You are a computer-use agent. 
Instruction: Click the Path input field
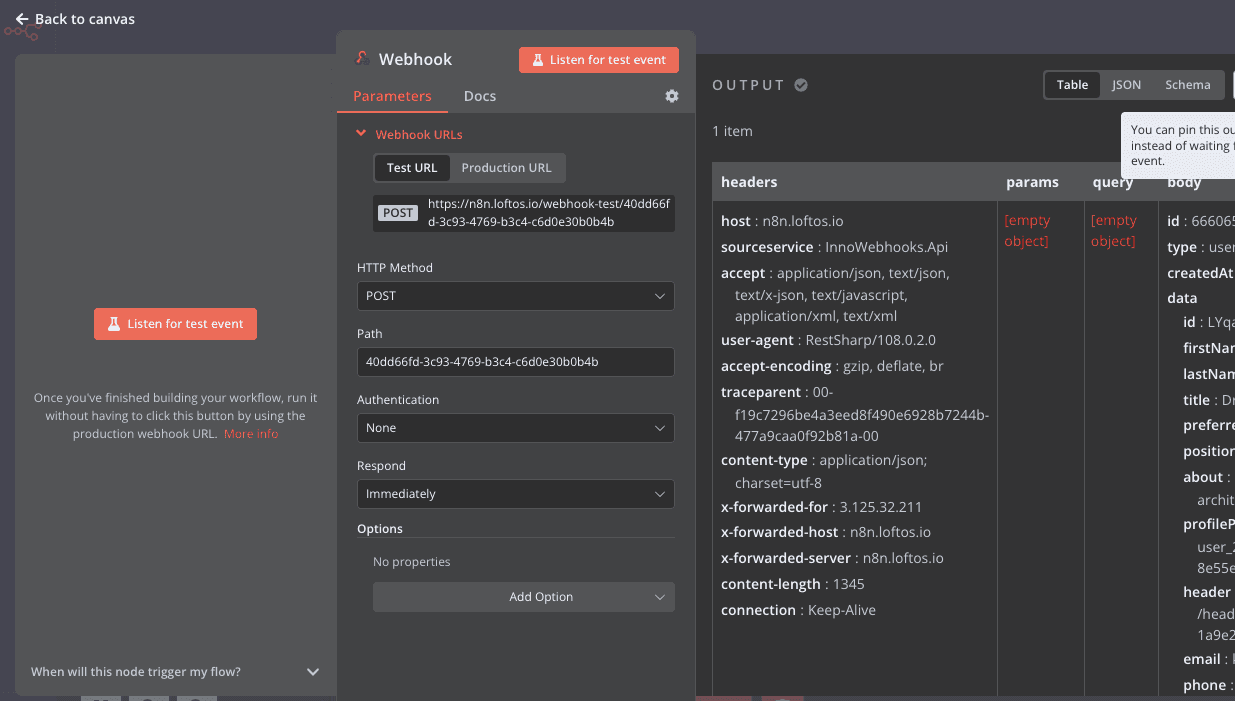[x=515, y=362]
